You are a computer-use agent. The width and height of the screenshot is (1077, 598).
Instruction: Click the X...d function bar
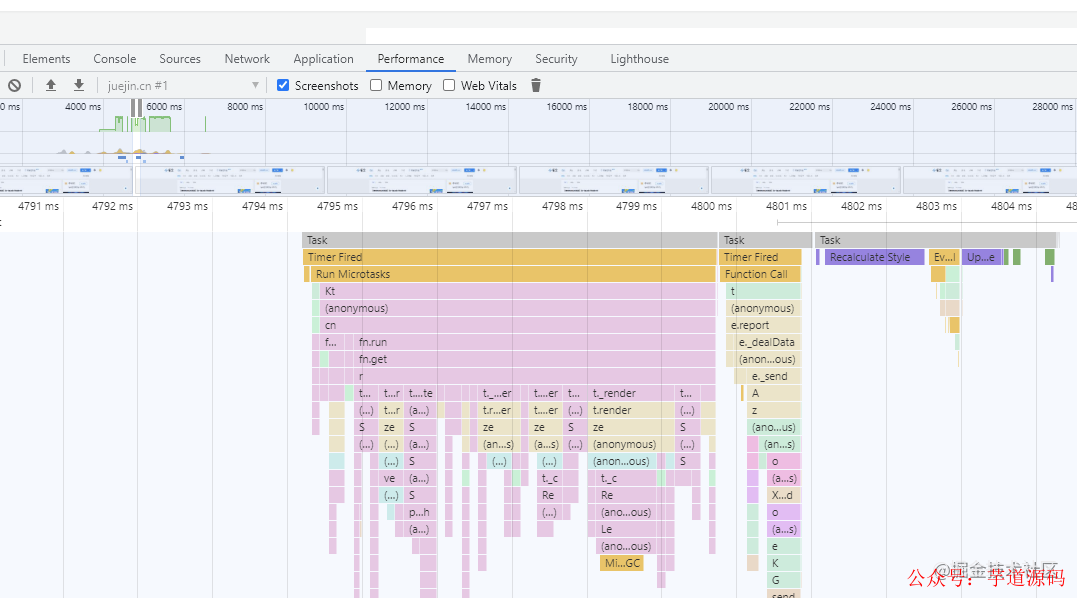click(x=784, y=496)
